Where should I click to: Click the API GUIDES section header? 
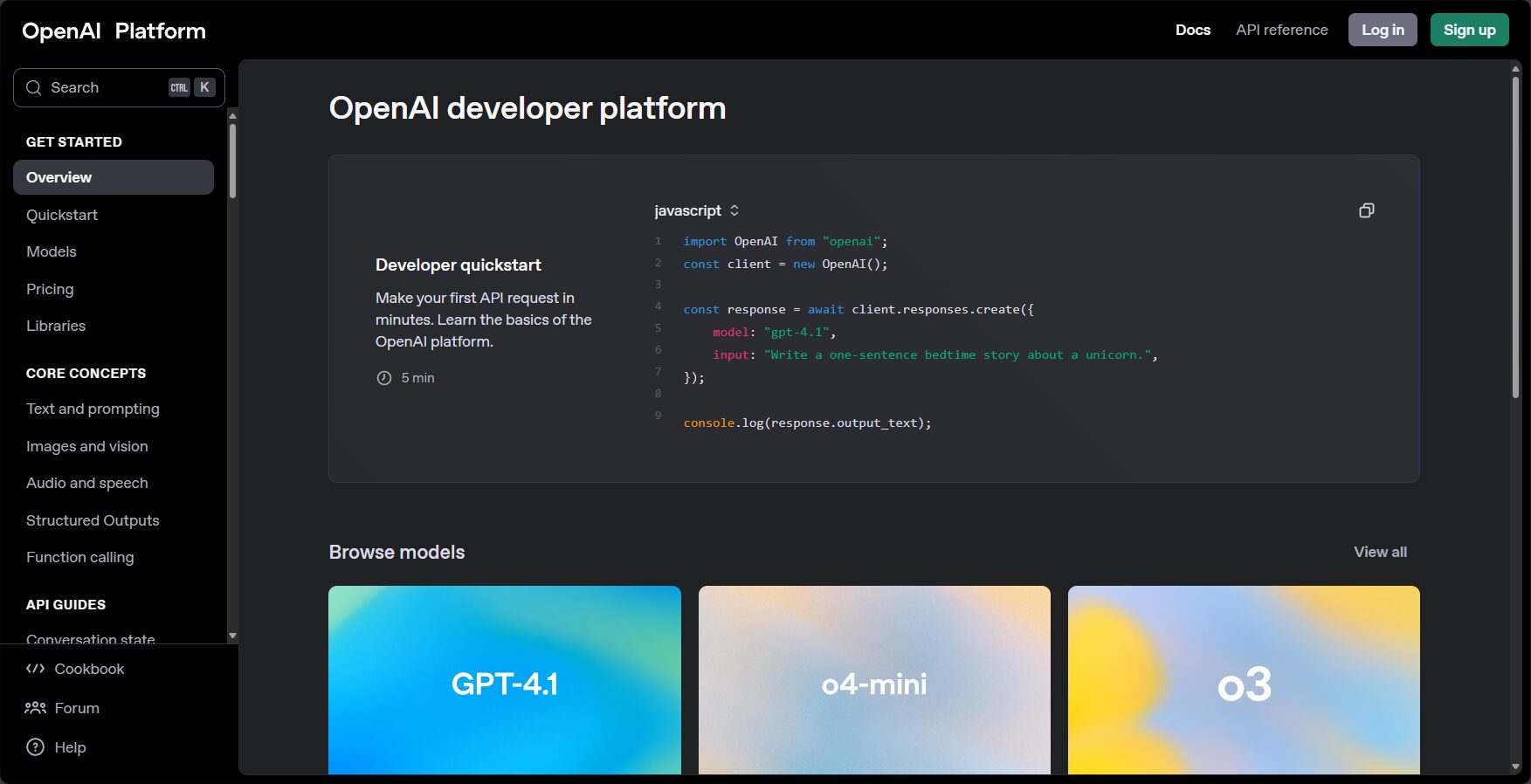click(x=66, y=604)
